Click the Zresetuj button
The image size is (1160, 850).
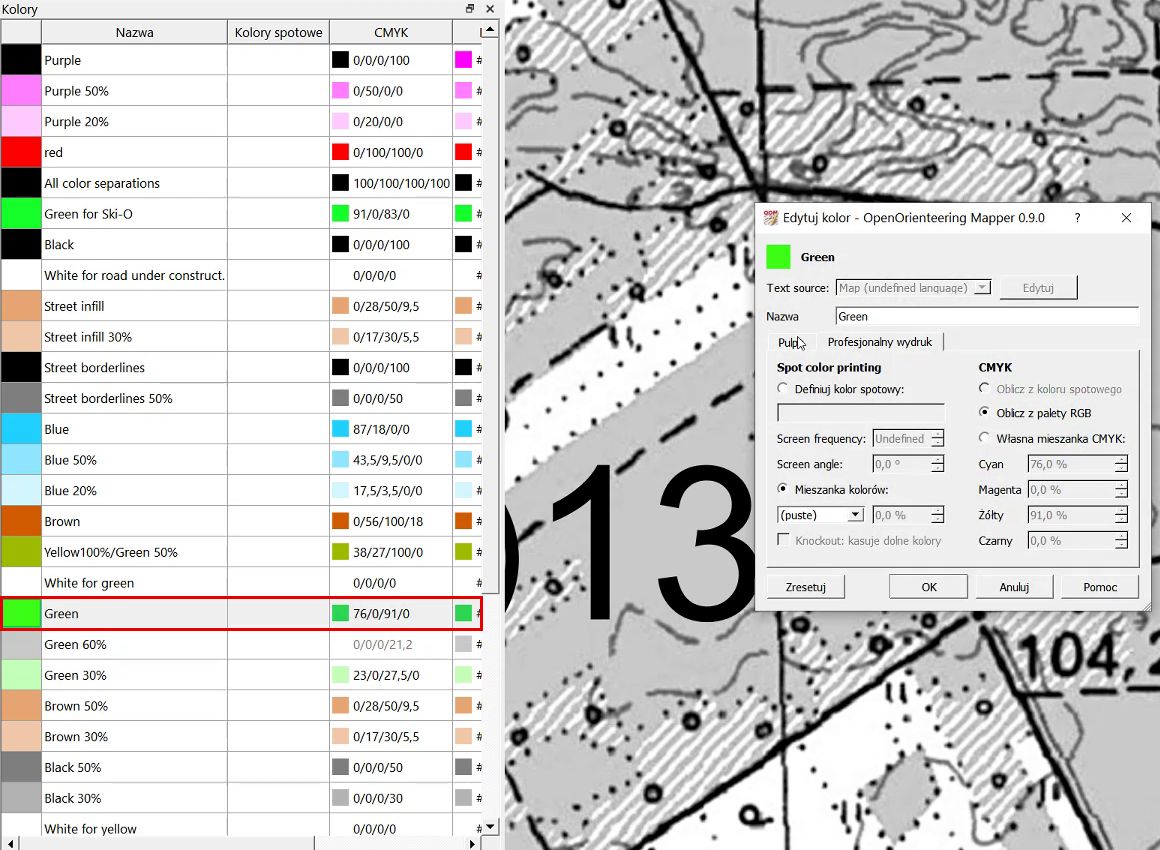click(806, 587)
